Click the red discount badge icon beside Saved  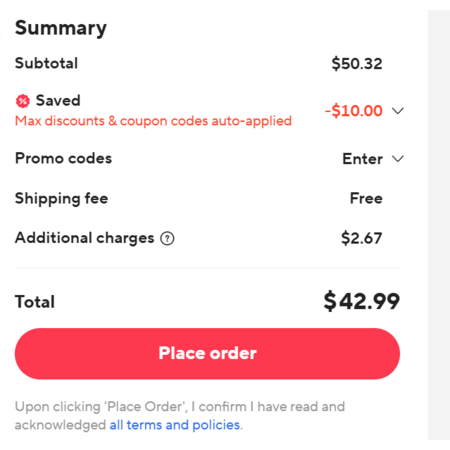click(23, 101)
